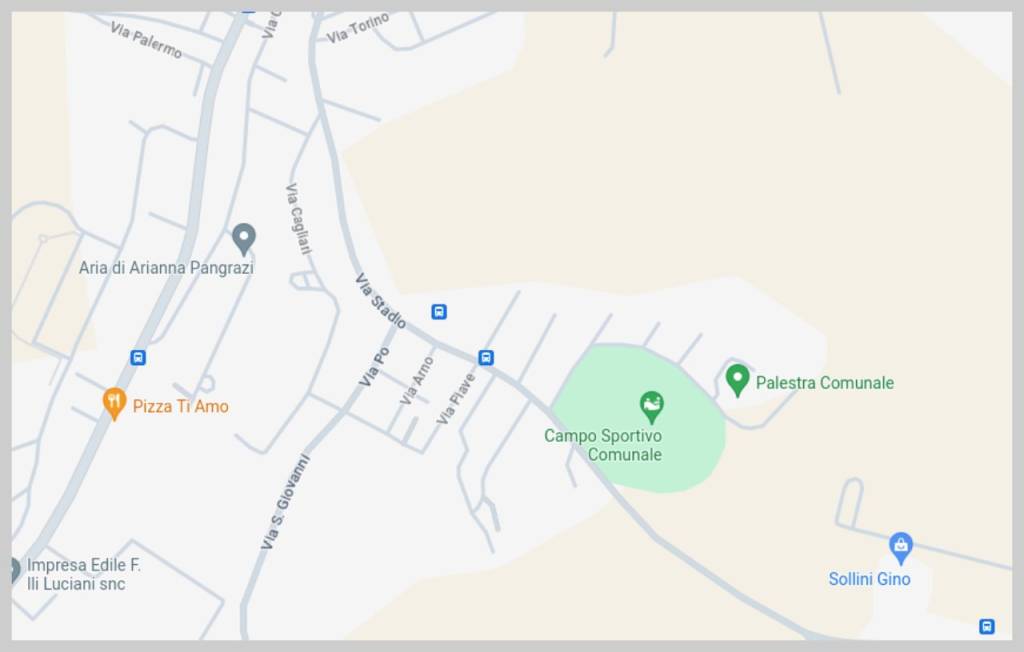Click the Palestra Comunale green pin
The image size is (1024, 652).
tap(737, 380)
